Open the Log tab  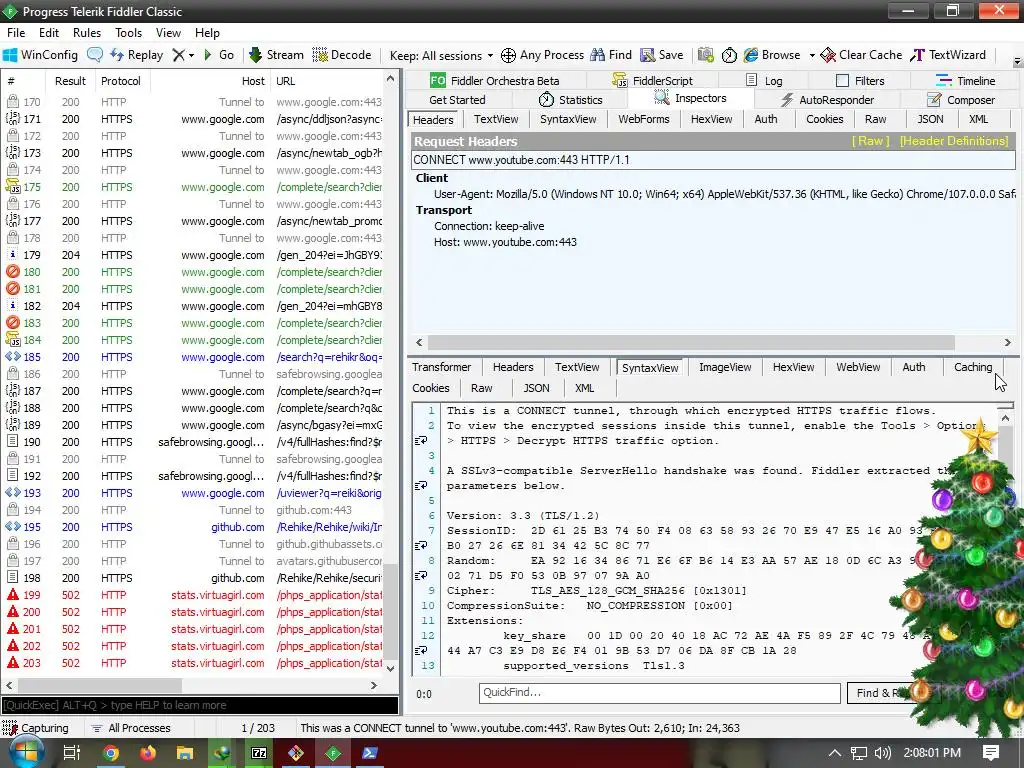[764, 81]
